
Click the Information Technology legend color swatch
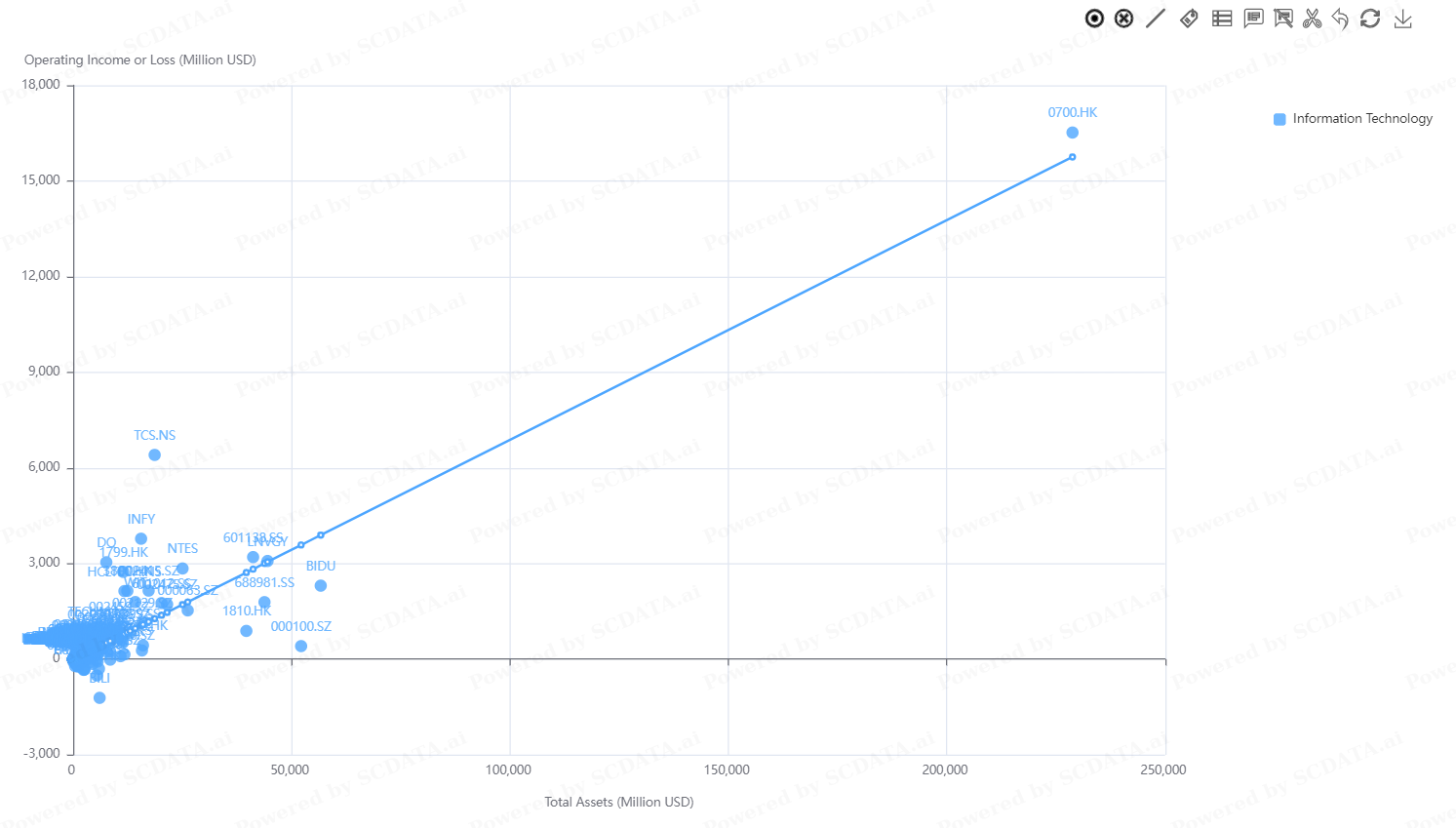pos(1279,119)
